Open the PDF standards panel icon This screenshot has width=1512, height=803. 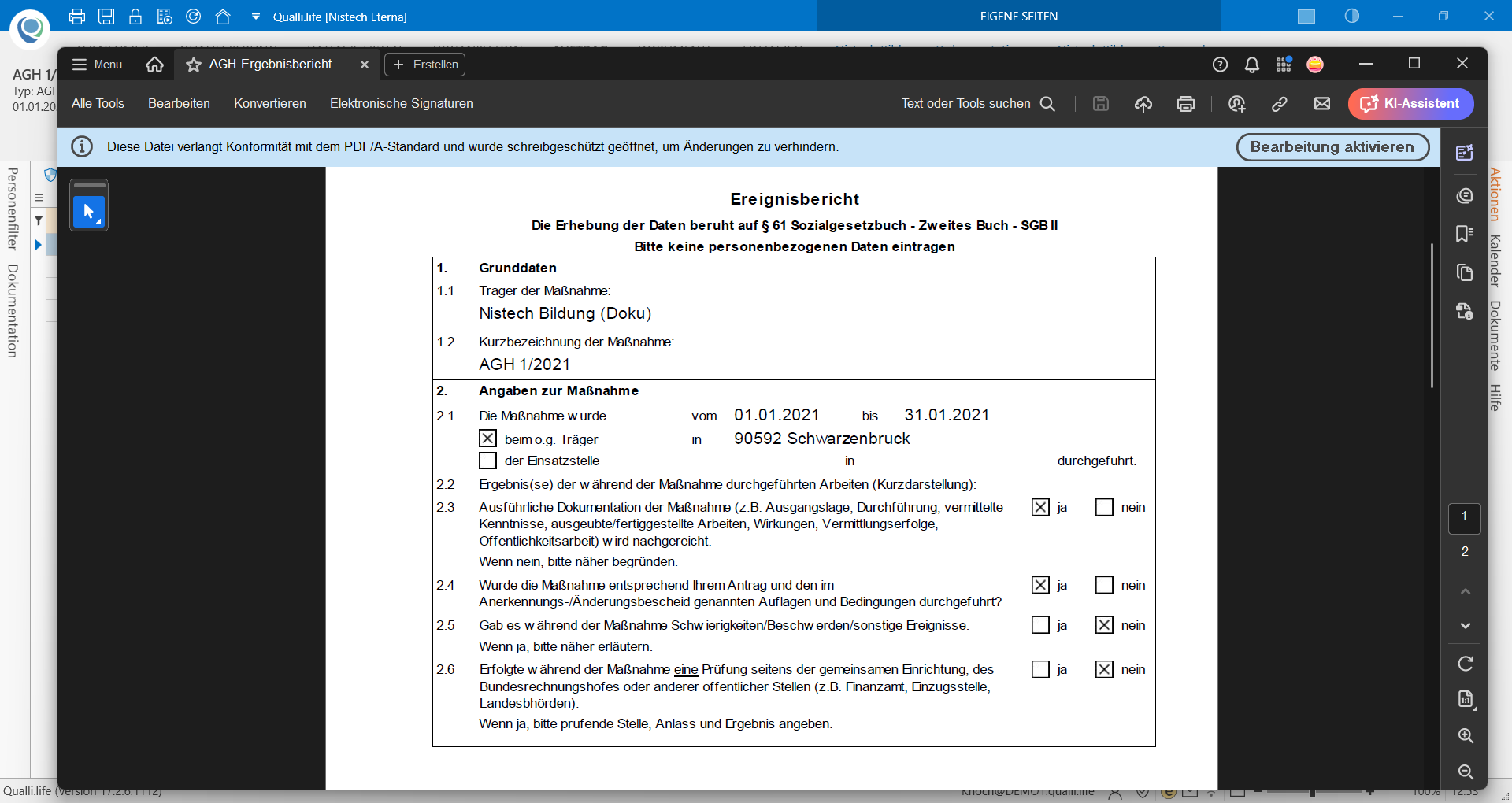[x=1465, y=311]
